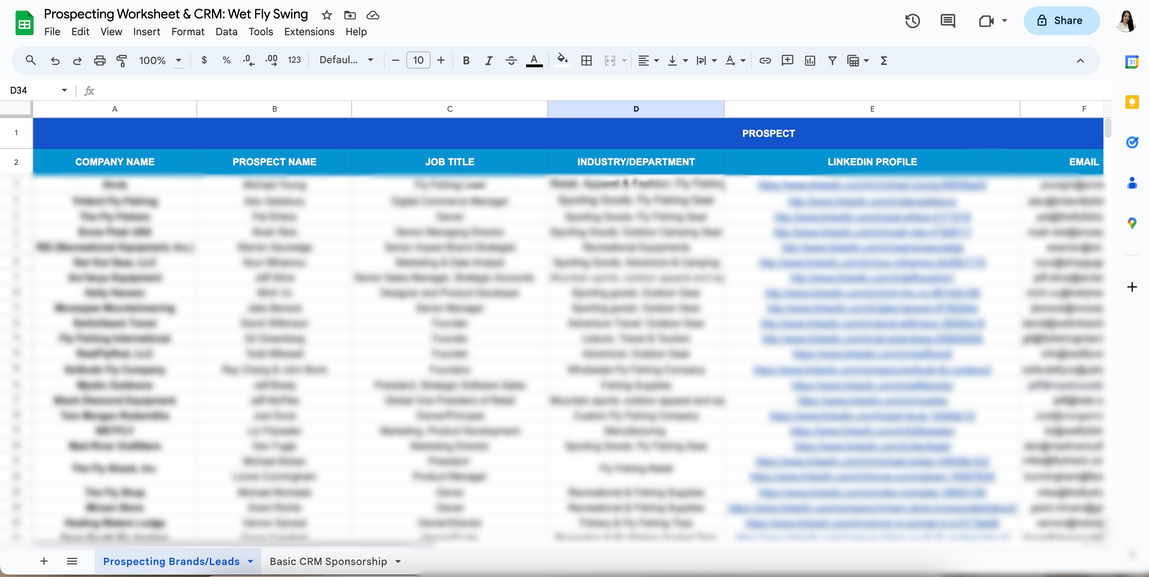The width and height of the screenshot is (1149, 577).
Task: Open the File menu
Action: pyautogui.click(x=52, y=32)
